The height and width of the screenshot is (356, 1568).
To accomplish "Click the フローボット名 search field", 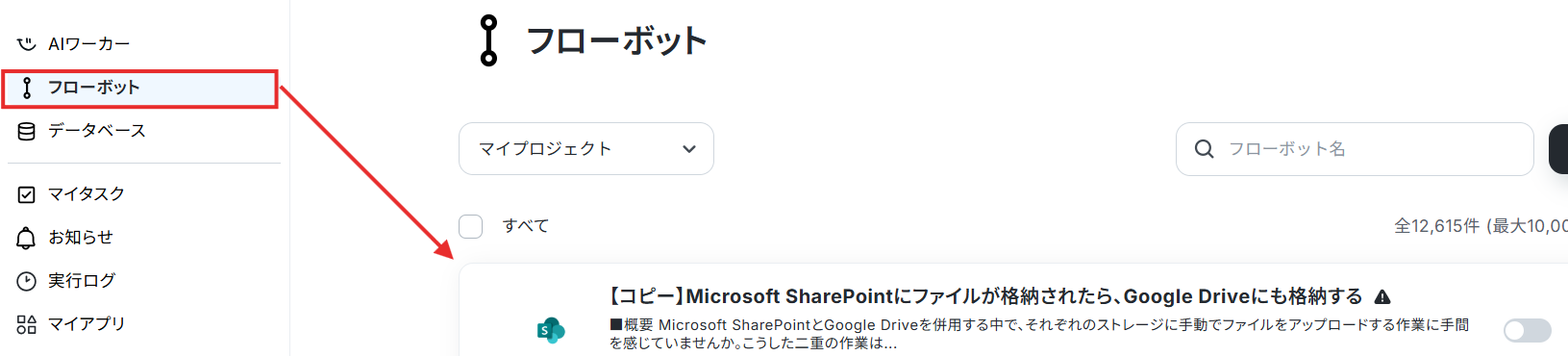I will tap(1355, 149).
